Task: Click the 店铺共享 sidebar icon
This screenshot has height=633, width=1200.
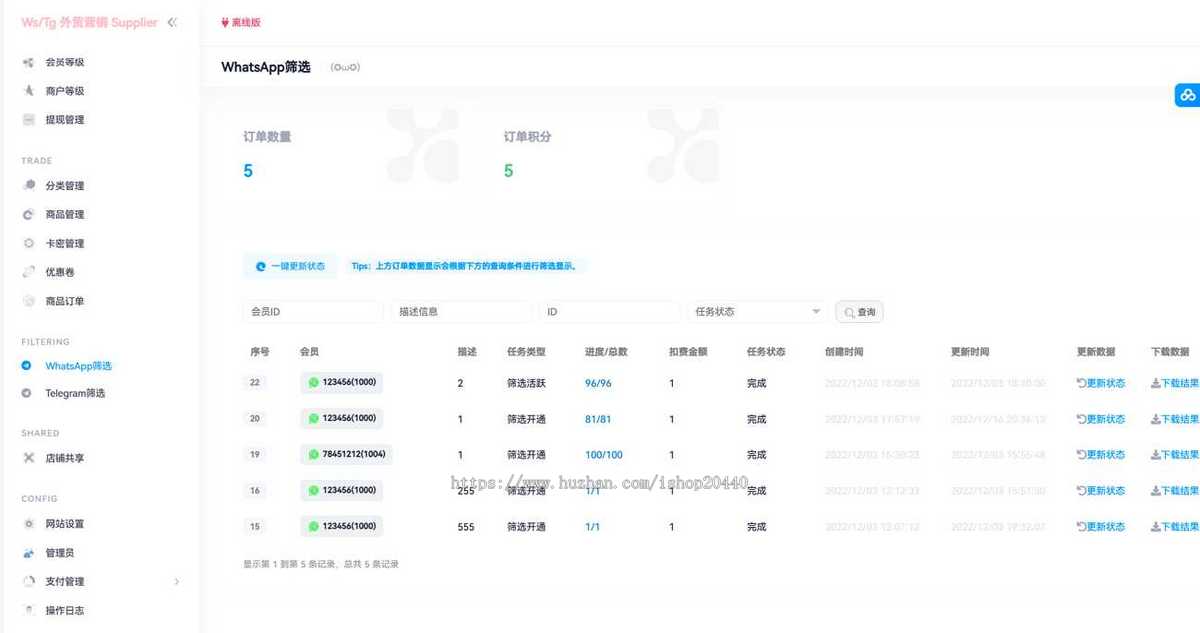Action: (29, 458)
